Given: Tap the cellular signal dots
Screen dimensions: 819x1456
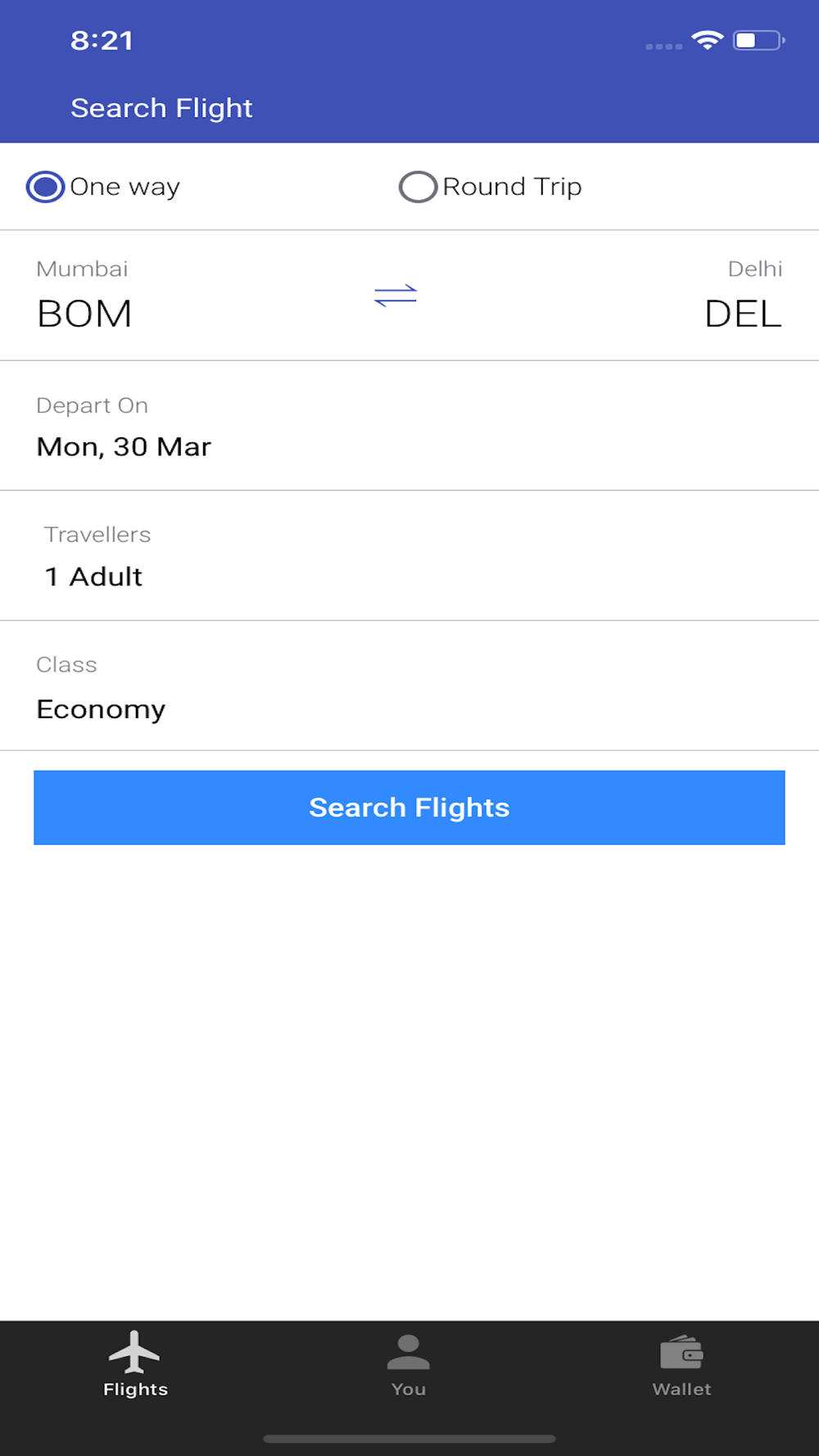Looking at the screenshot, I should pyautogui.click(x=663, y=47).
